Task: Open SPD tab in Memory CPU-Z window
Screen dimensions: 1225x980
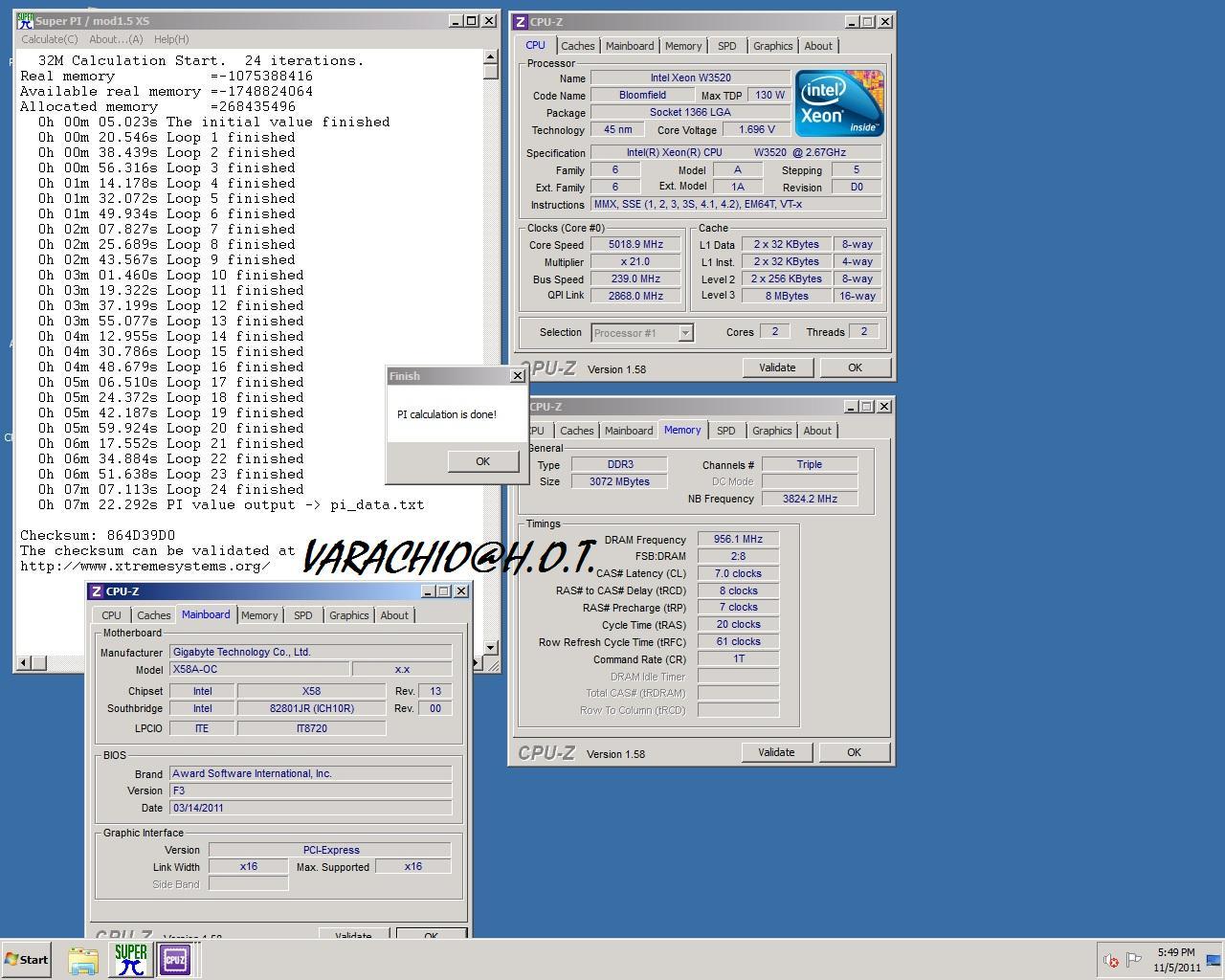Action: (726, 431)
